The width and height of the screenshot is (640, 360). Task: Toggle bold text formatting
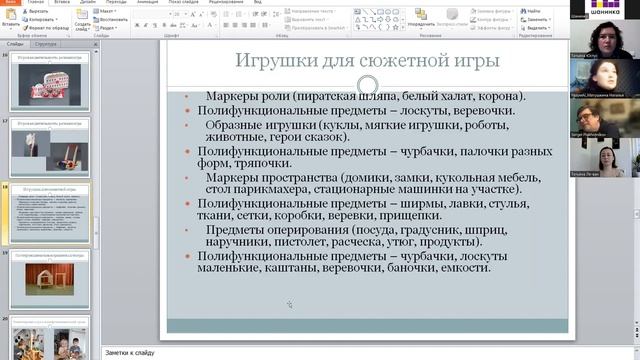(137, 25)
